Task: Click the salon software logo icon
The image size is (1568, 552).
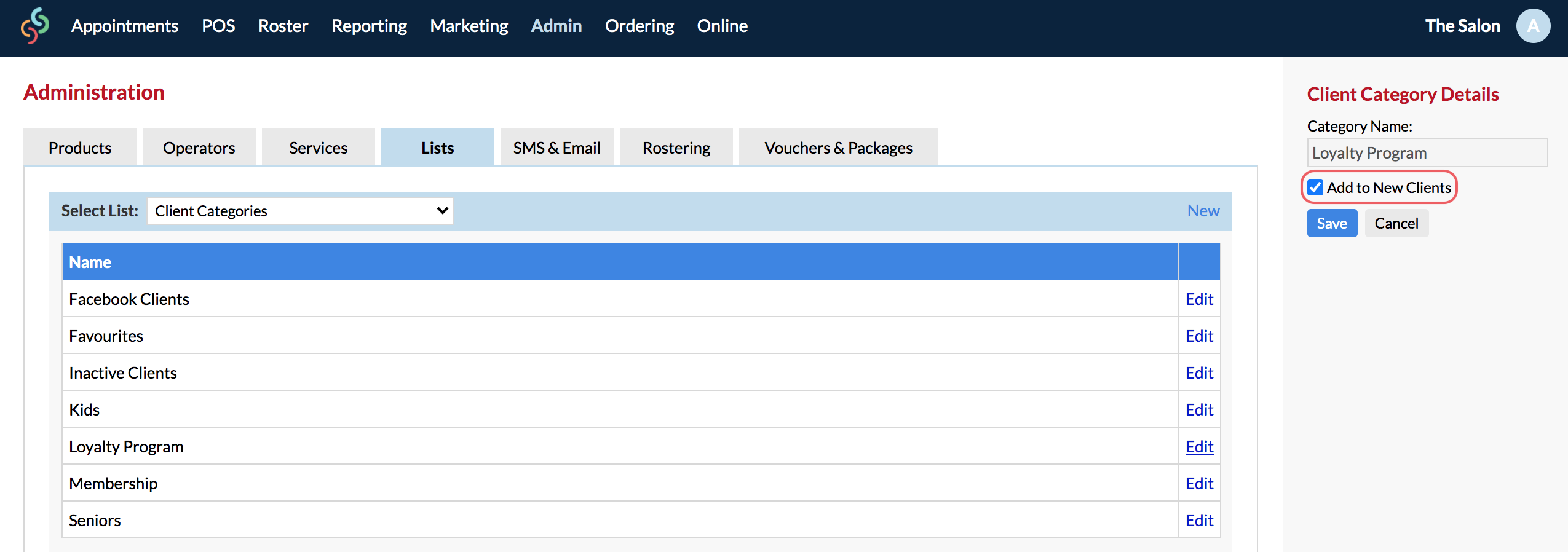Action: click(x=35, y=26)
